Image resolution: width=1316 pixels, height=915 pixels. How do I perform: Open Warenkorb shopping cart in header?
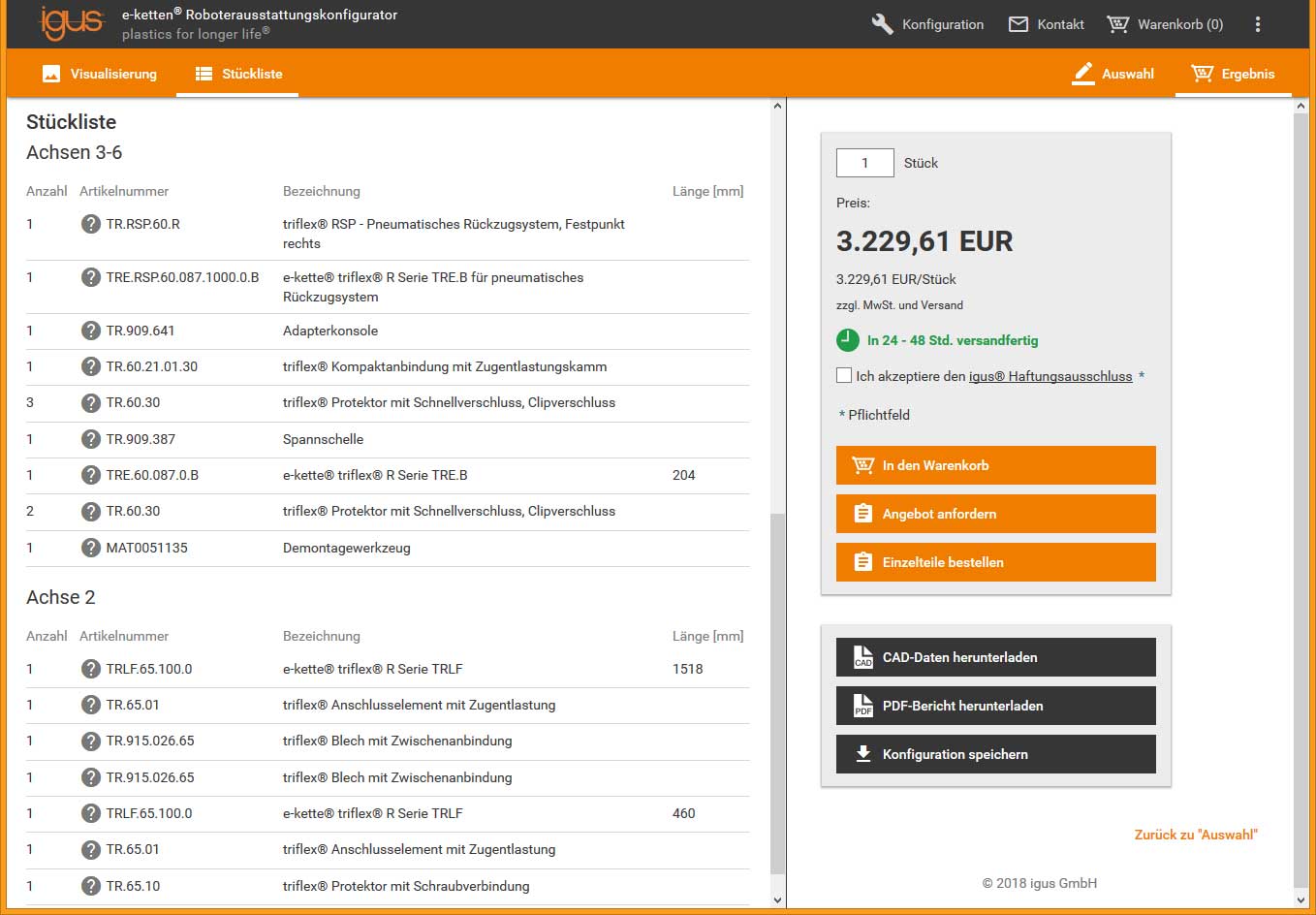pos(1165,24)
